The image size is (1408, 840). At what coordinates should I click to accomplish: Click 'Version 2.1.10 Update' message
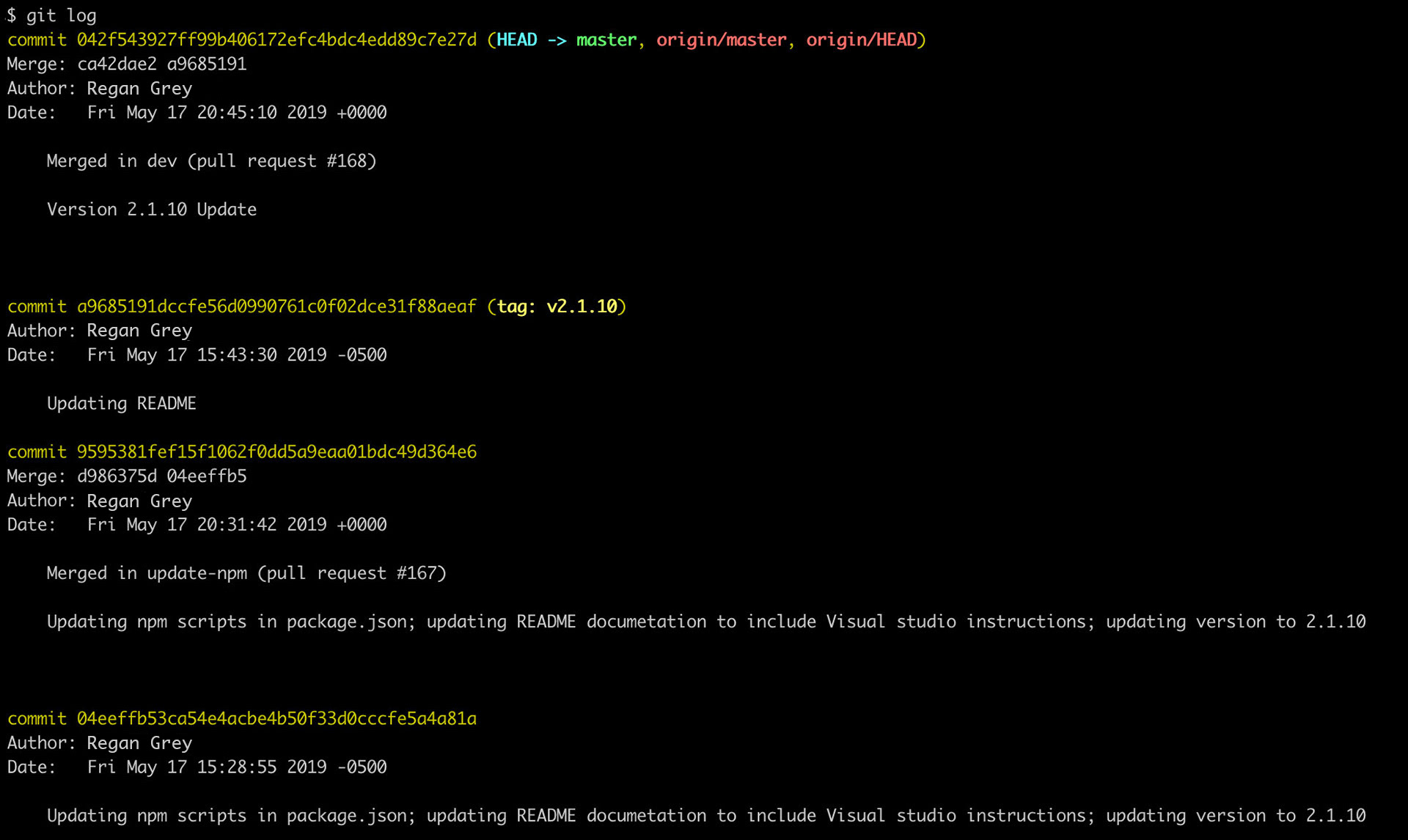[x=152, y=209]
